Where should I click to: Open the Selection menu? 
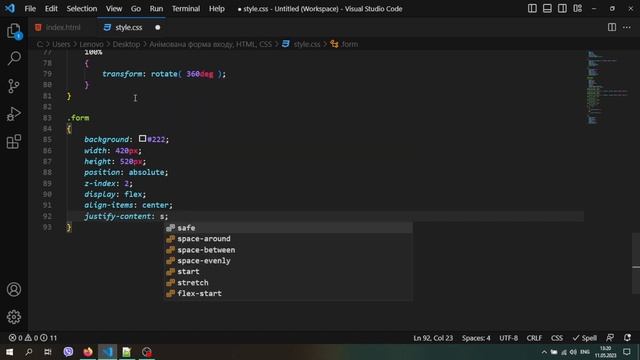pos(82,9)
